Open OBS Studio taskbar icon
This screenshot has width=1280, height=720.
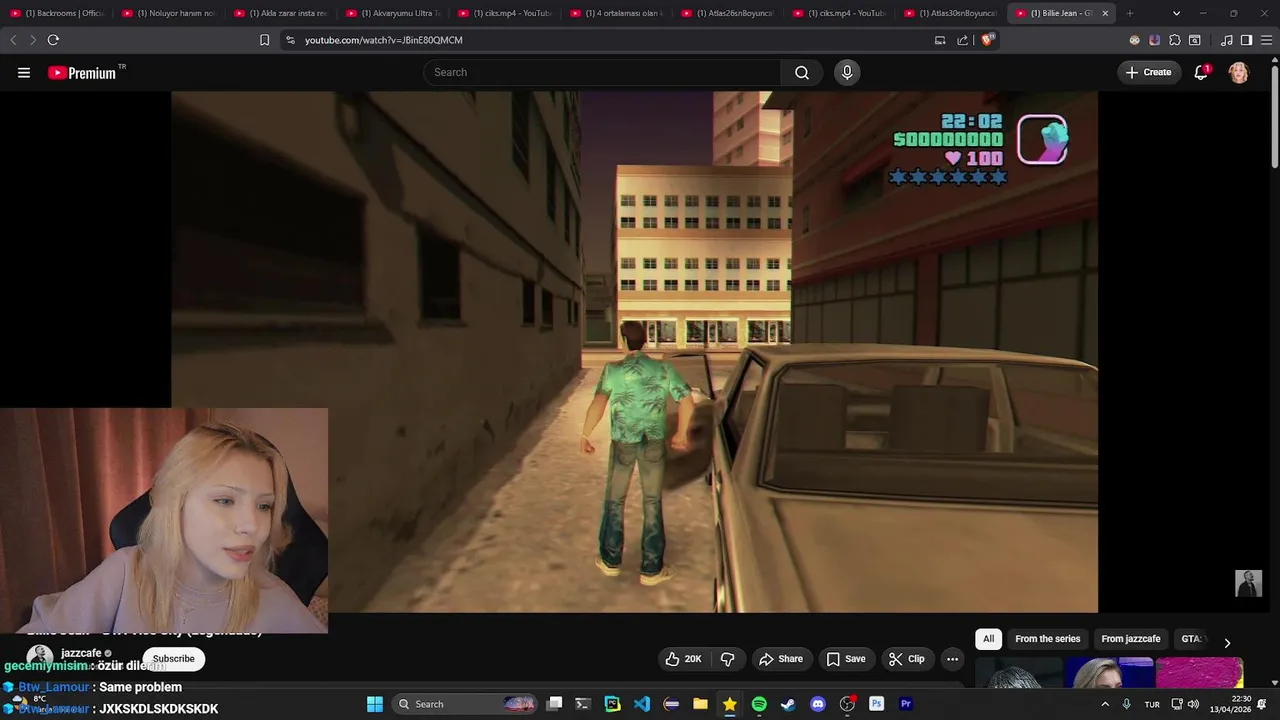click(847, 704)
